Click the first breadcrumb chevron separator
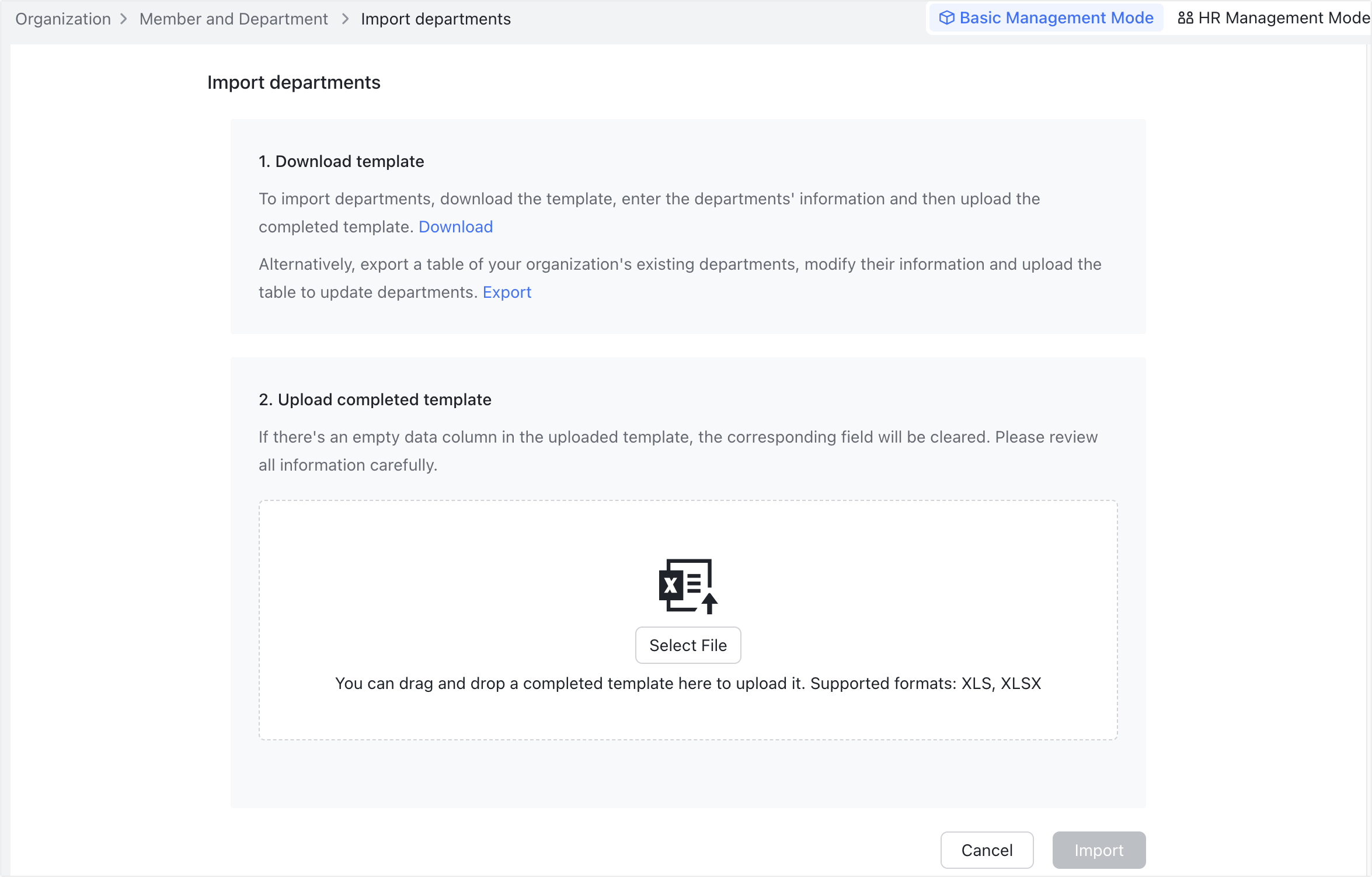Viewport: 1372px width, 877px height. [x=124, y=18]
